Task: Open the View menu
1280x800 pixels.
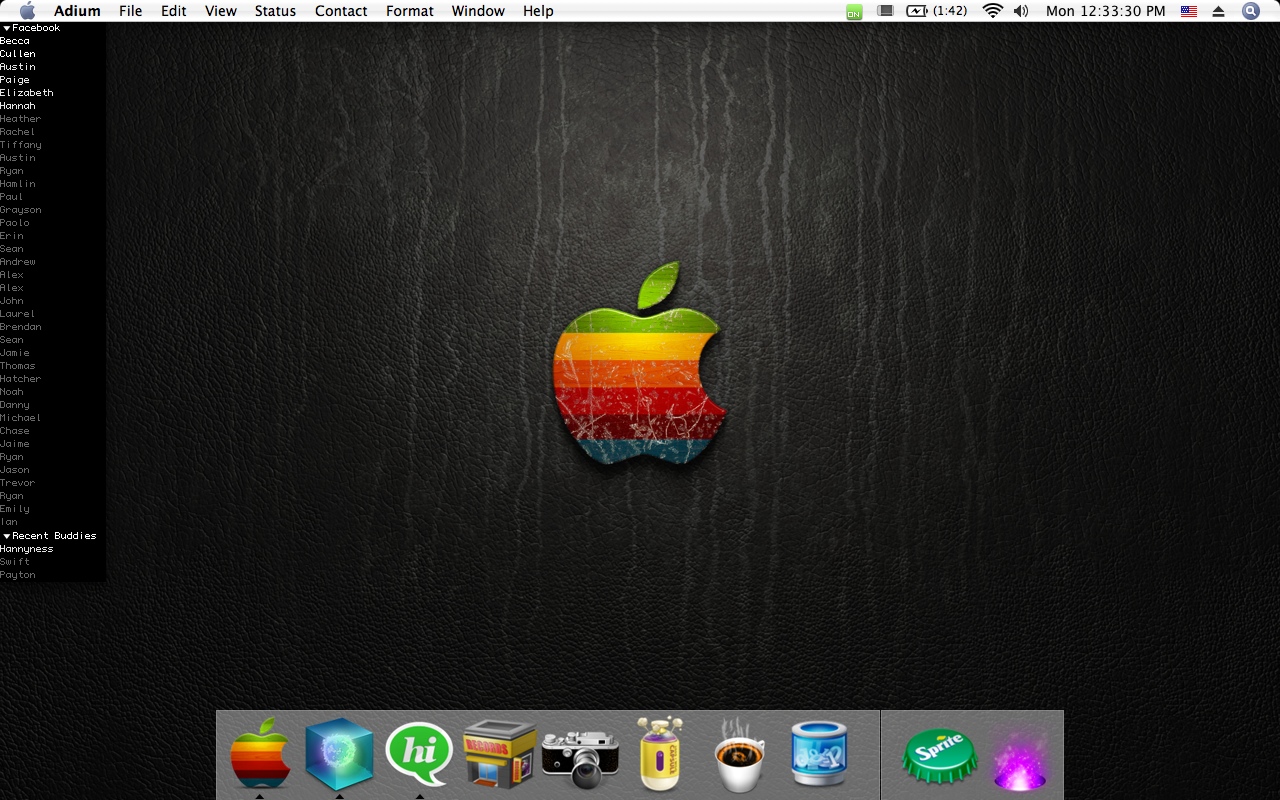Action: click(221, 11)
